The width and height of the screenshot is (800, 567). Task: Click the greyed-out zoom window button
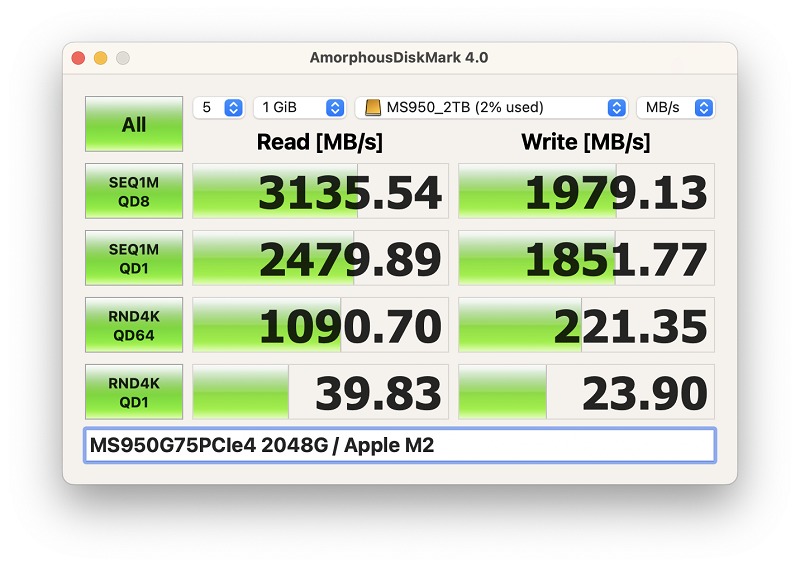click(x=123, y=58)
